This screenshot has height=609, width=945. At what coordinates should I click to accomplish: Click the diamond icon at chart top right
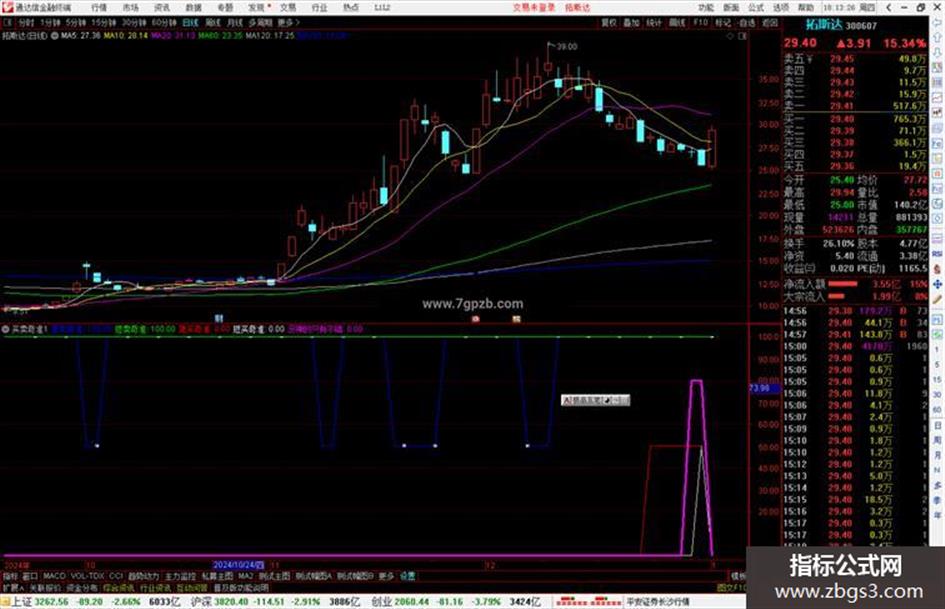[x=730, y=36]
